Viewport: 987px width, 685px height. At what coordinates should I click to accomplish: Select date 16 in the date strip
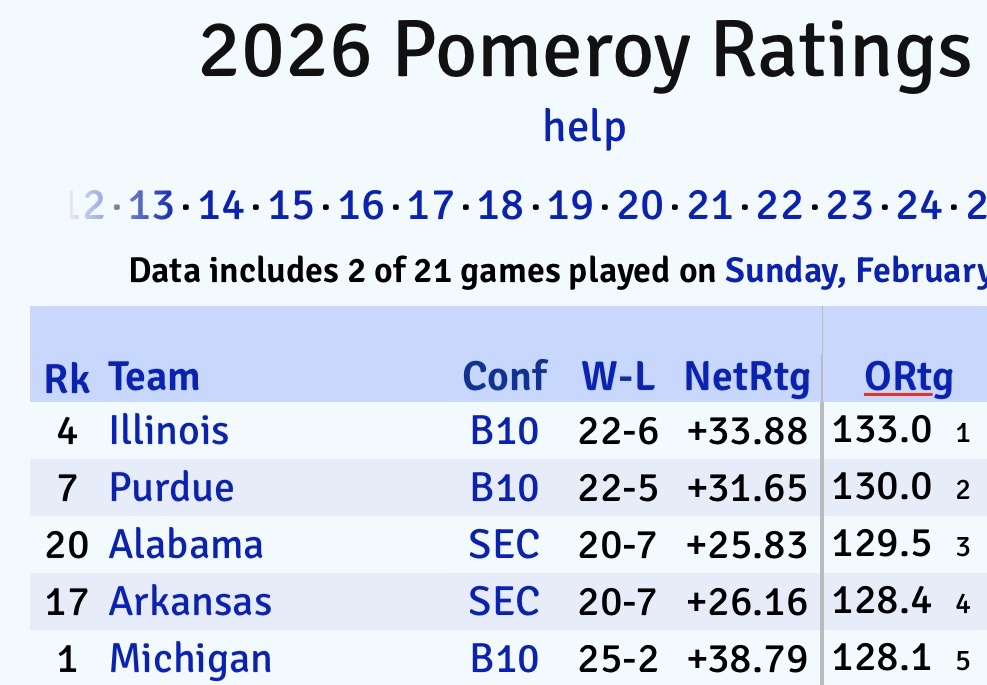(x=361, y=207)
